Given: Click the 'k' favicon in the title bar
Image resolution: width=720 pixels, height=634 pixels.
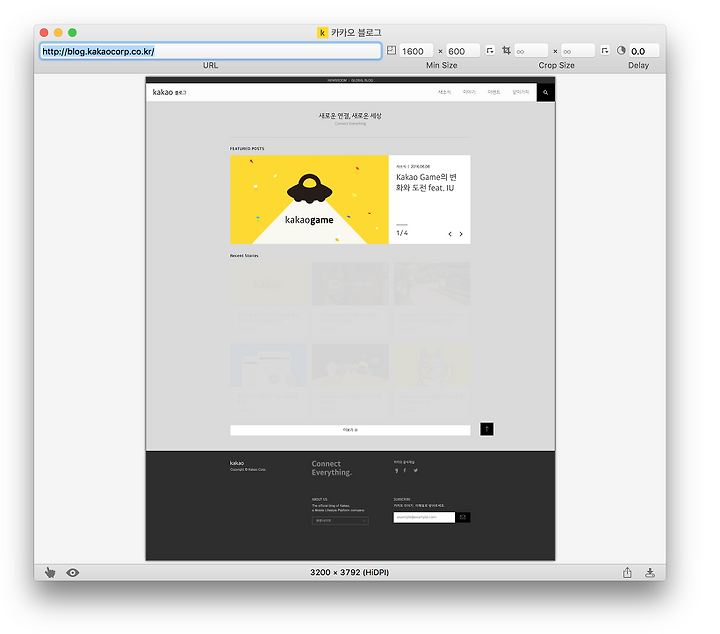Looking at the screenshot, I should (322, 33).
